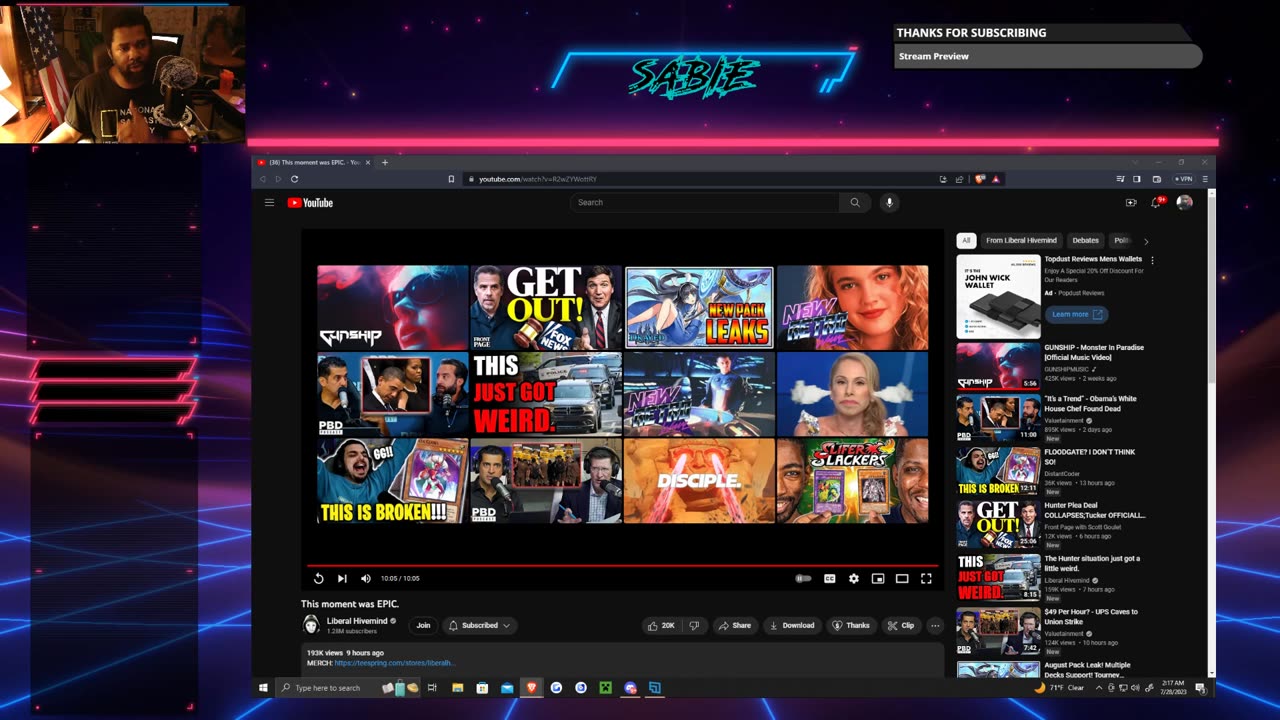The width and height of the screenshot is (1280, 720).
Task: Select the 'From Liberal Hivemind' chip
Action: [1021, 240]
